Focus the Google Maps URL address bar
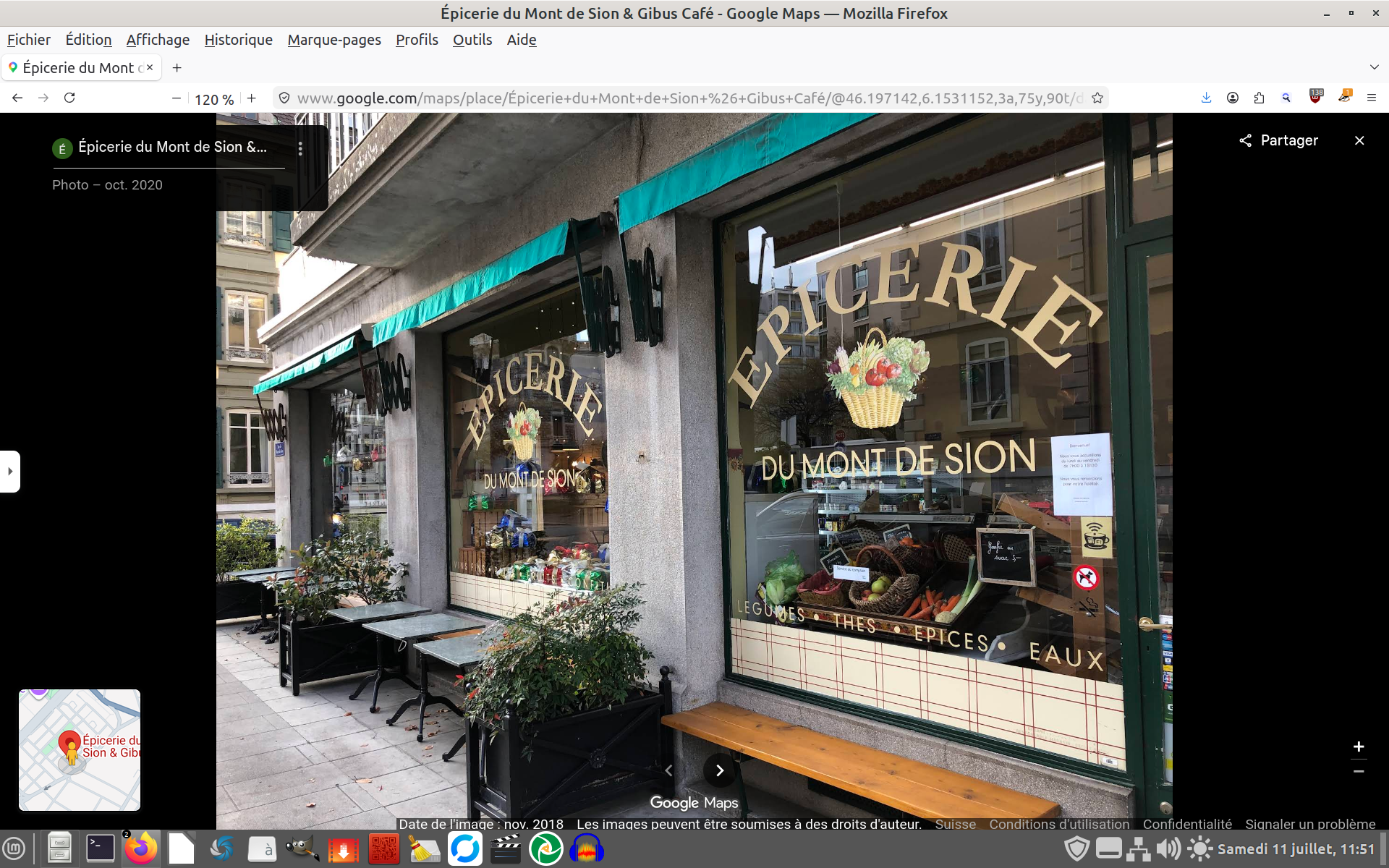Viewport: 1389px width, 868px height. (689, 98)
